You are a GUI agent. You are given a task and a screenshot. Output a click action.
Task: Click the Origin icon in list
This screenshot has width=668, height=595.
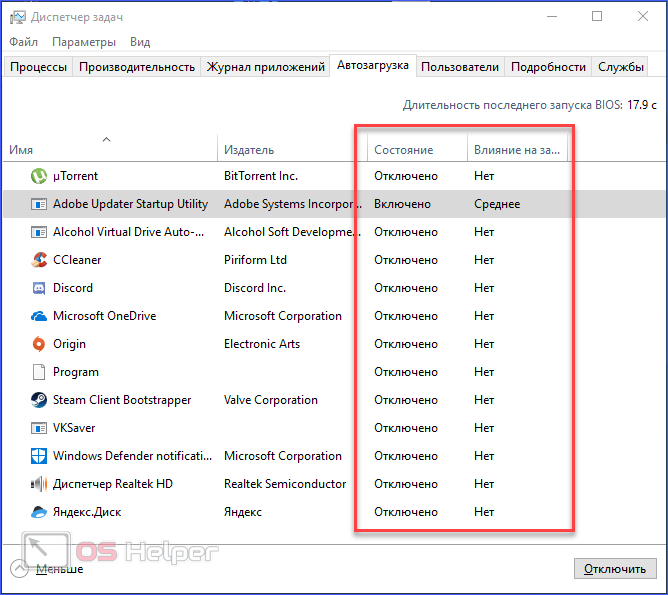tap(39, 344)
